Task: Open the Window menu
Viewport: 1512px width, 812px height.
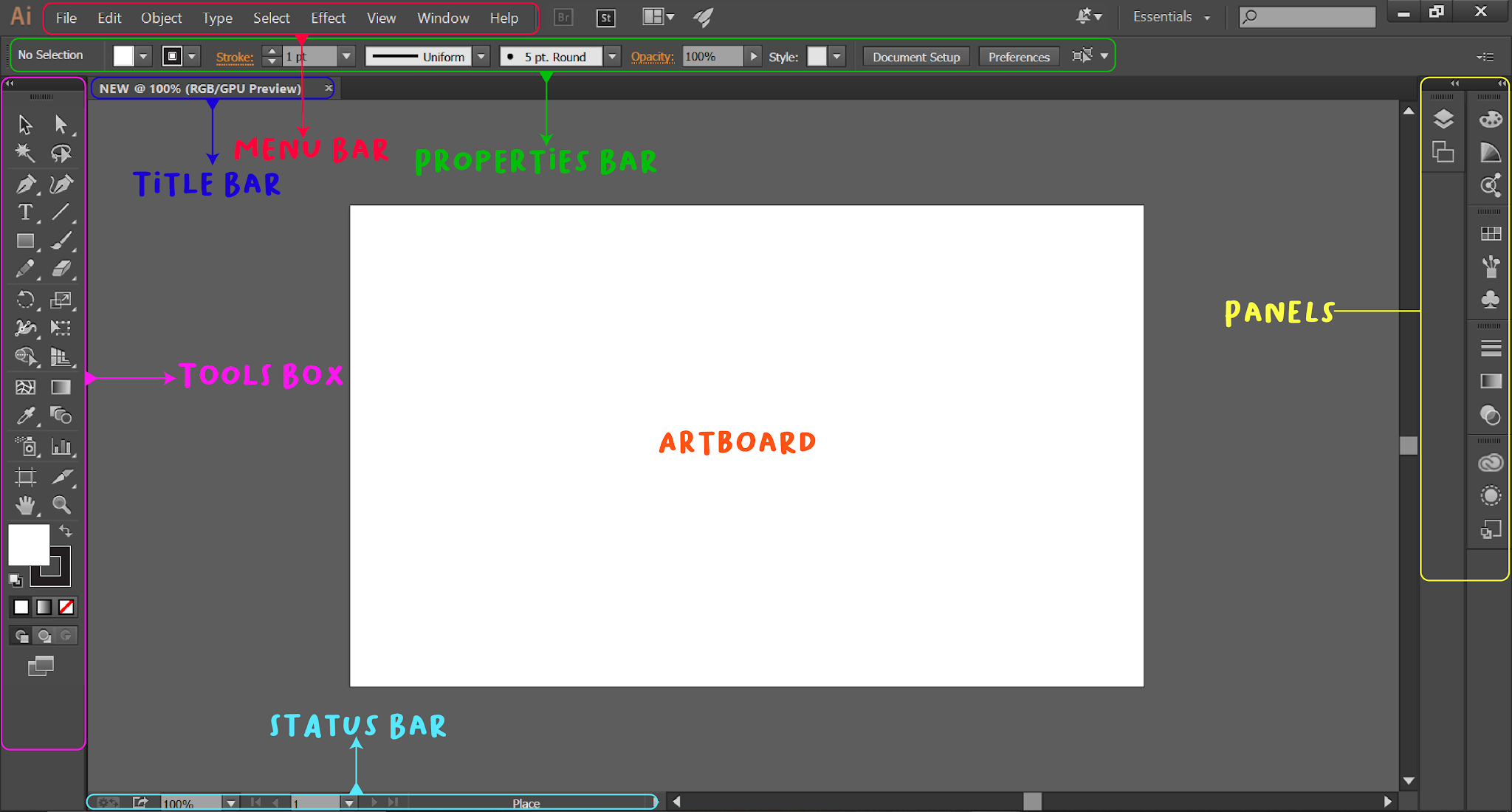Action: [442, 18]
